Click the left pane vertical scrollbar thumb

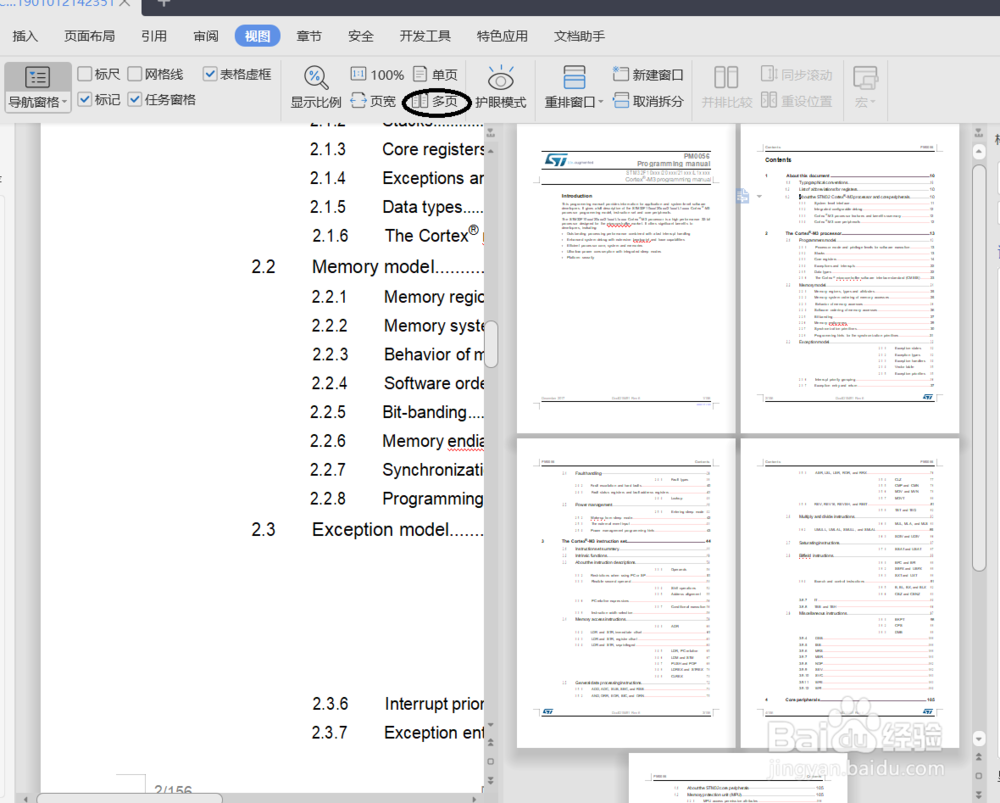pos(491,344)
